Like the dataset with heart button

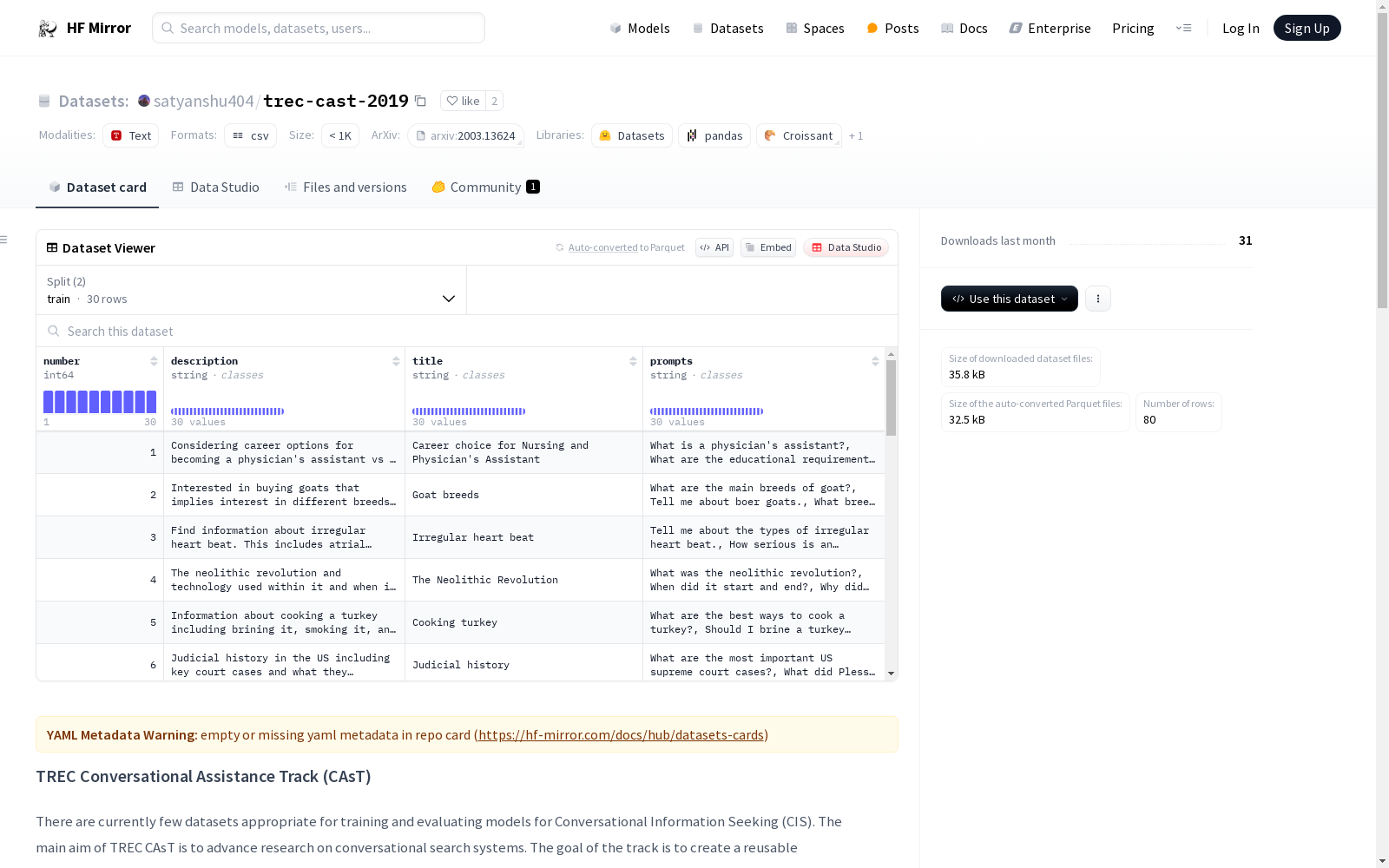pos(463,101)
